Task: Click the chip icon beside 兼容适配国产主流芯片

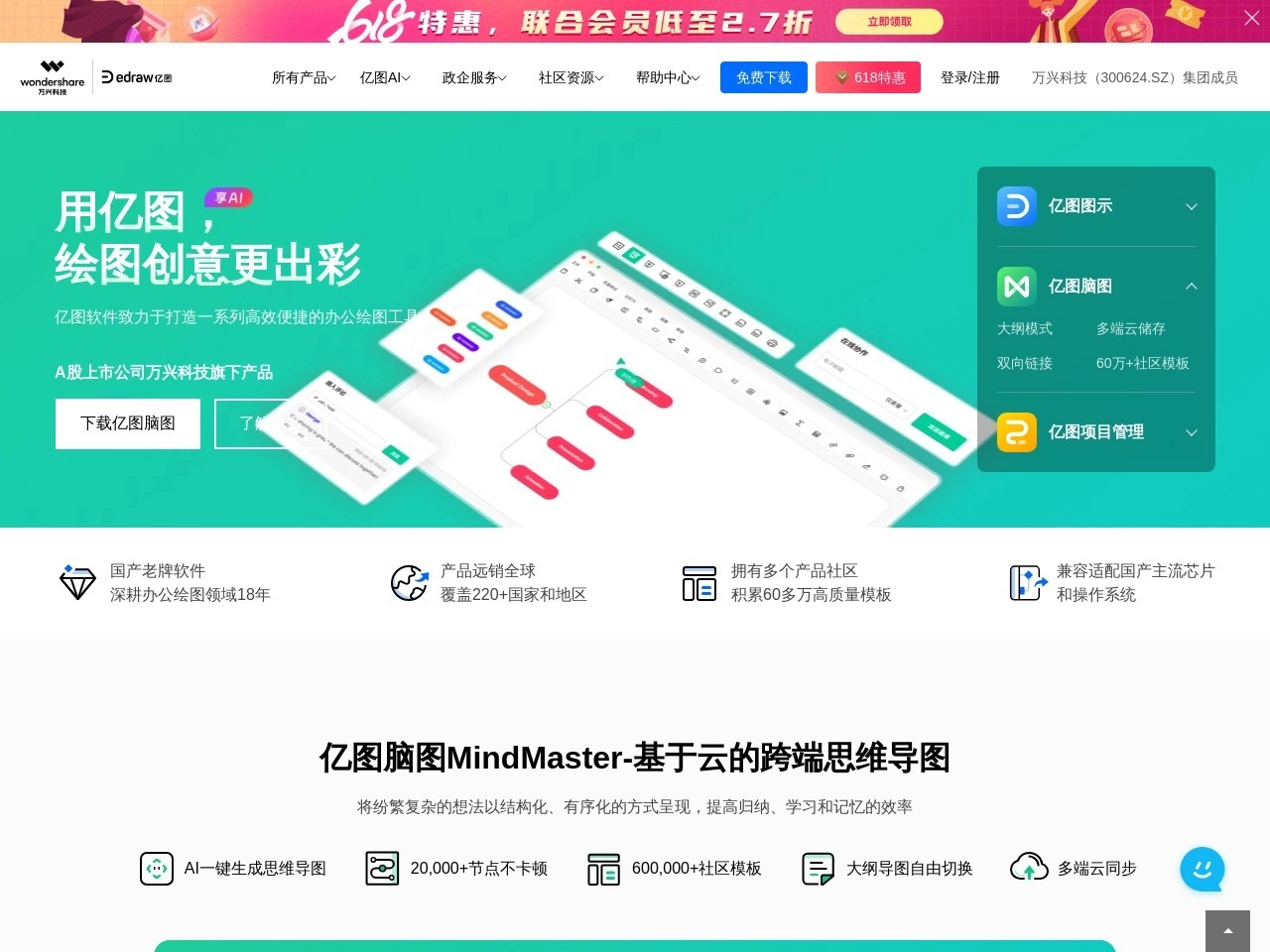Action: pyautogui.click(x=1027, y=583)
